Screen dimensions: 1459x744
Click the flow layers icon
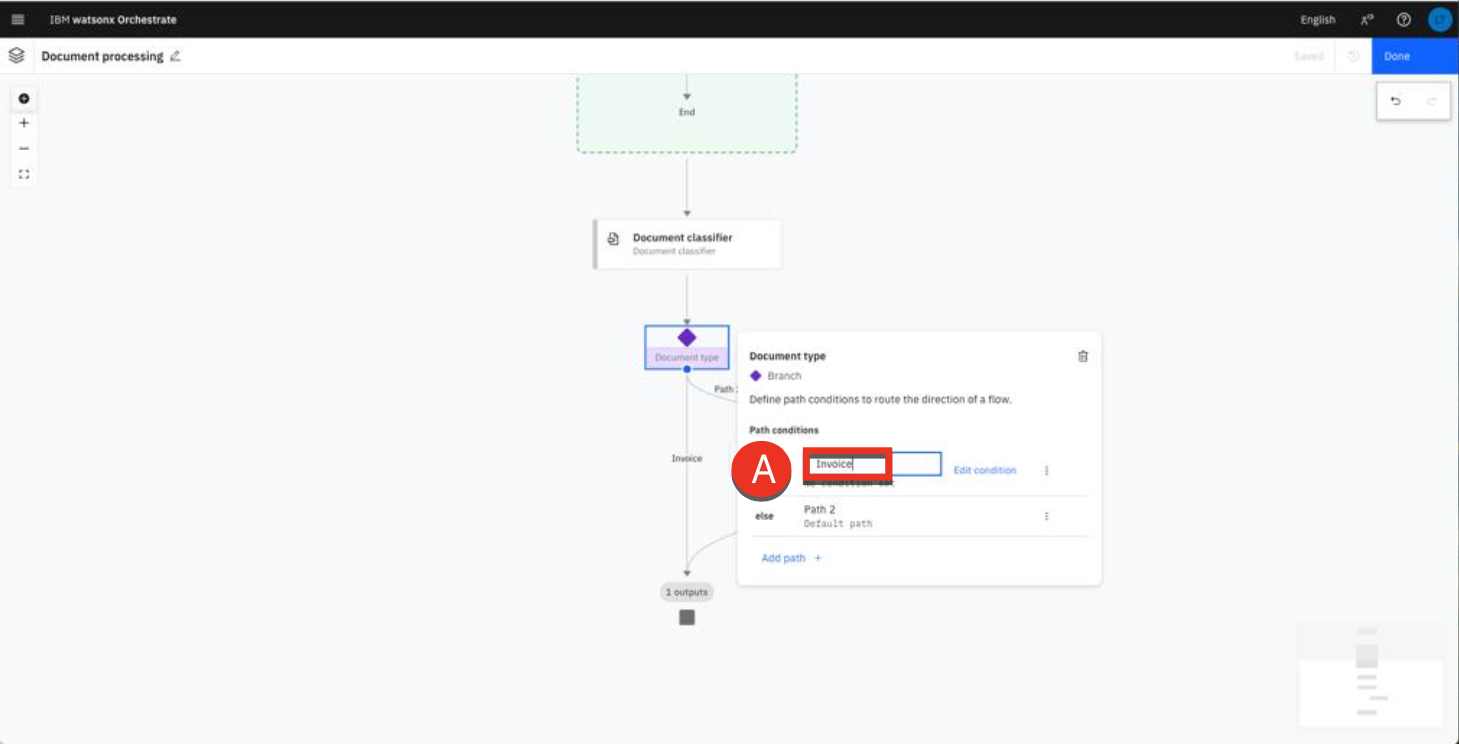16,56
